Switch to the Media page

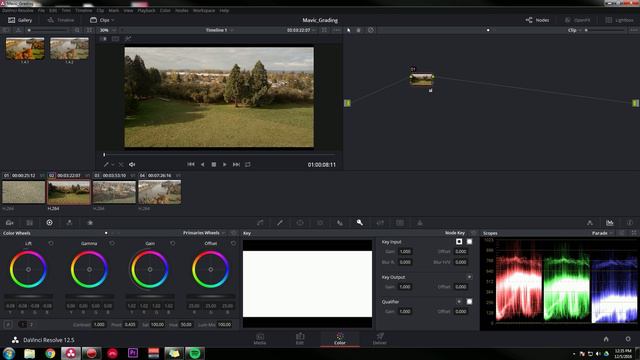[260, 339]
